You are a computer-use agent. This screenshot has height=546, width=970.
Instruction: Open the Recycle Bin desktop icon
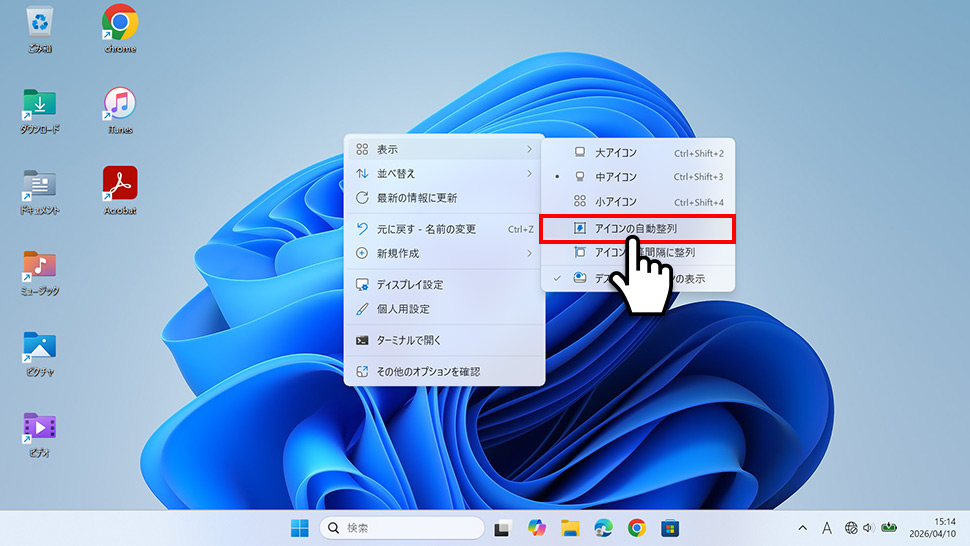coord(40,29)
